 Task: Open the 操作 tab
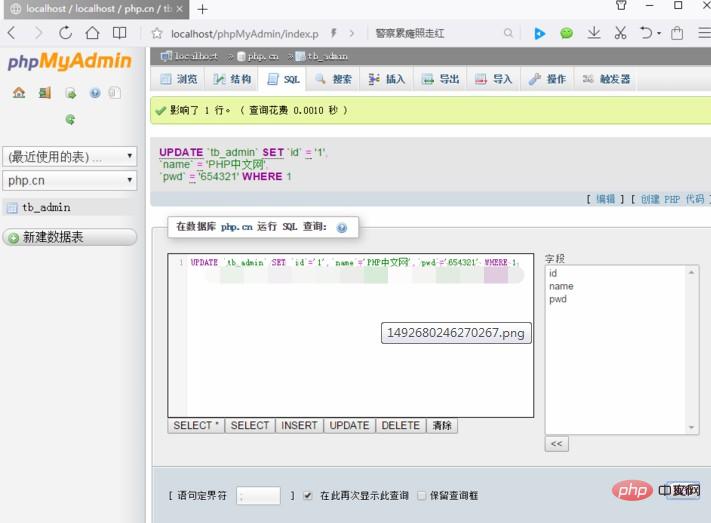(547, 79)
